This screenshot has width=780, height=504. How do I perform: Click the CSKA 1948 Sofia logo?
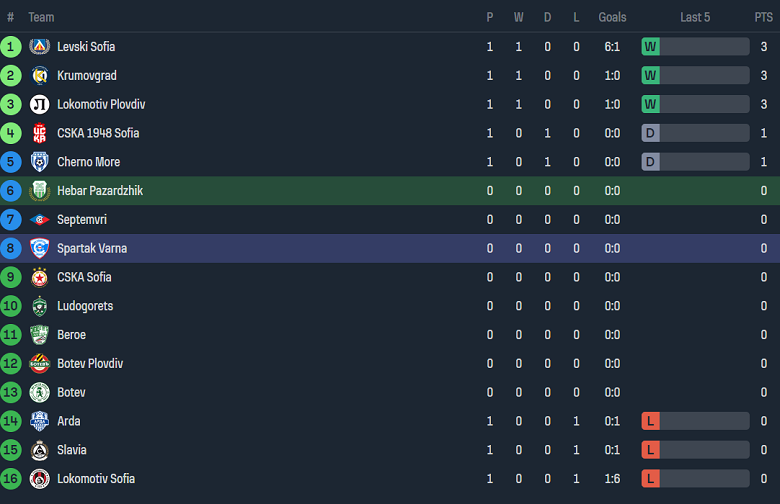pos(39,133)
